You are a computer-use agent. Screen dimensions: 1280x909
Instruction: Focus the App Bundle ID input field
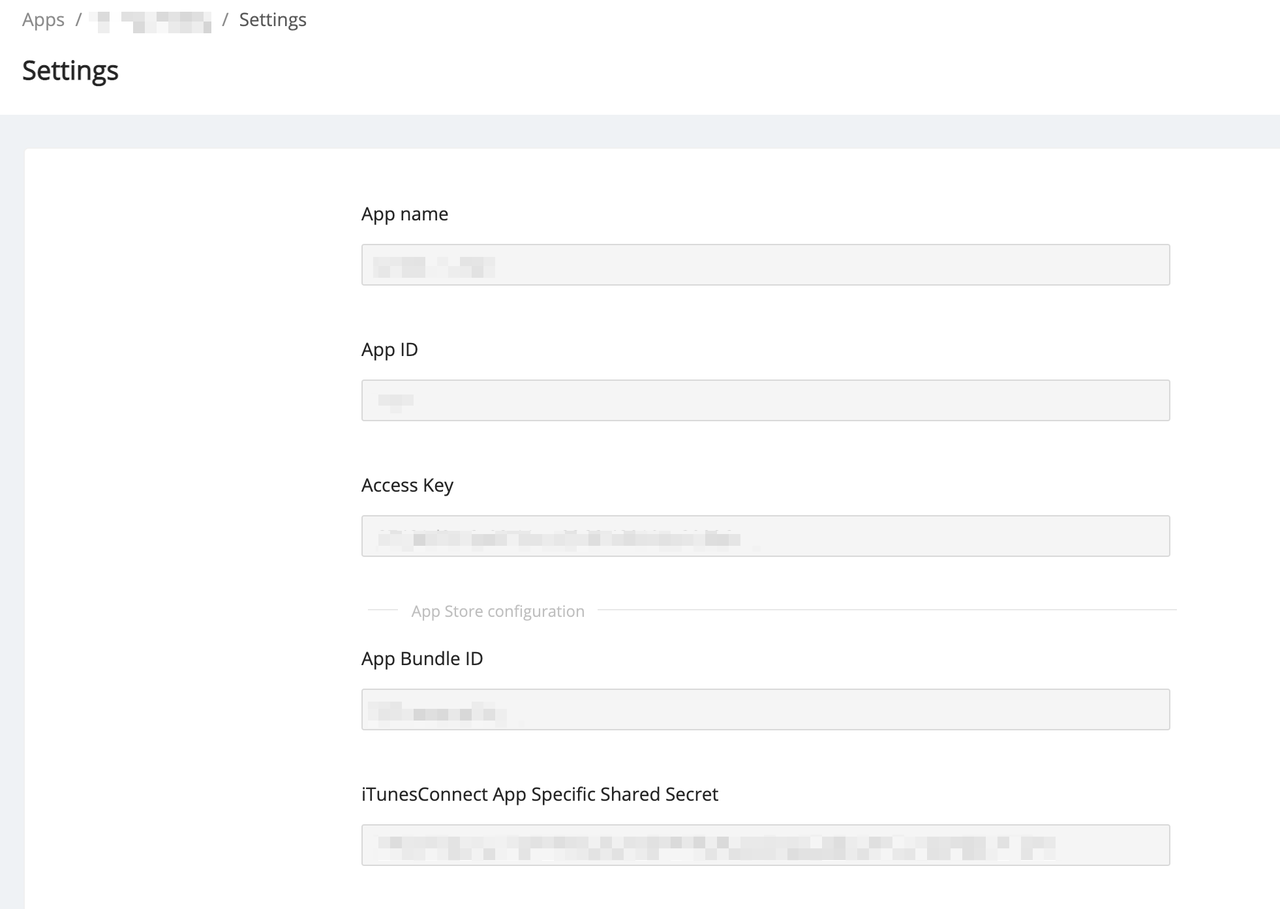(765, 709)
